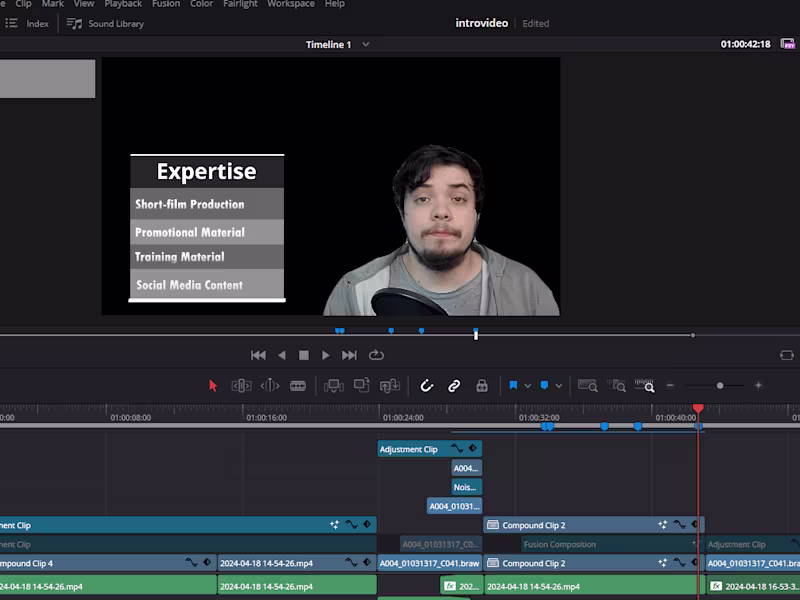Select the Trim Edit mode tool
Viewport: 800px width, 600px height.
tap(240, 385)
